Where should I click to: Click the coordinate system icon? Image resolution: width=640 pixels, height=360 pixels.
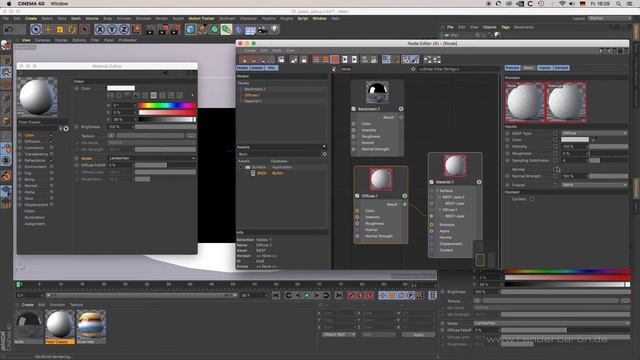[136, 29]
